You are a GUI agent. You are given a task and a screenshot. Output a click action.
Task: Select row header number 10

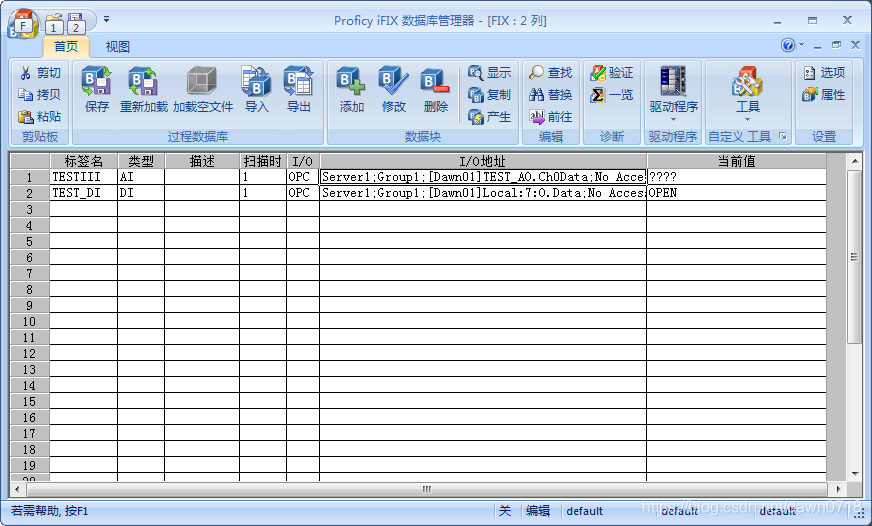coord(29,321)
